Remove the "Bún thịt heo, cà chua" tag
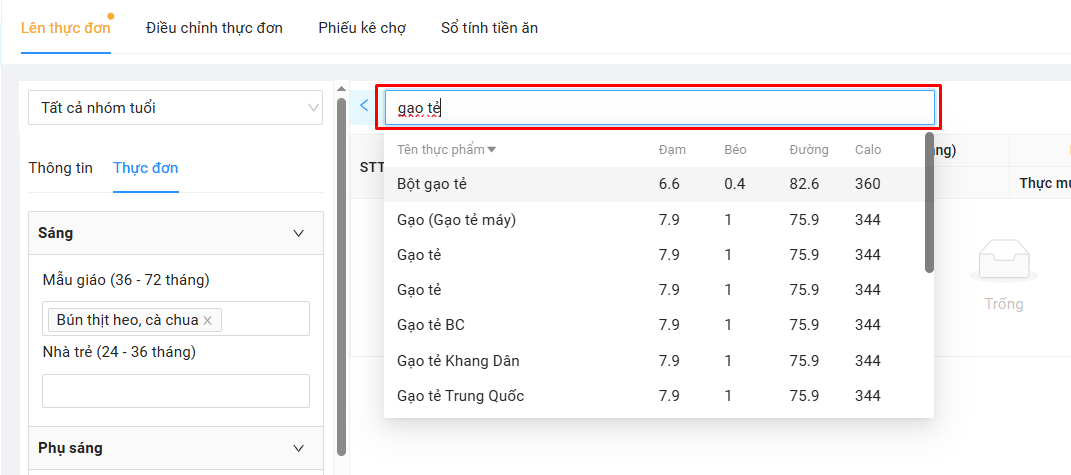 pyautogui.click(x=208, y=320)
